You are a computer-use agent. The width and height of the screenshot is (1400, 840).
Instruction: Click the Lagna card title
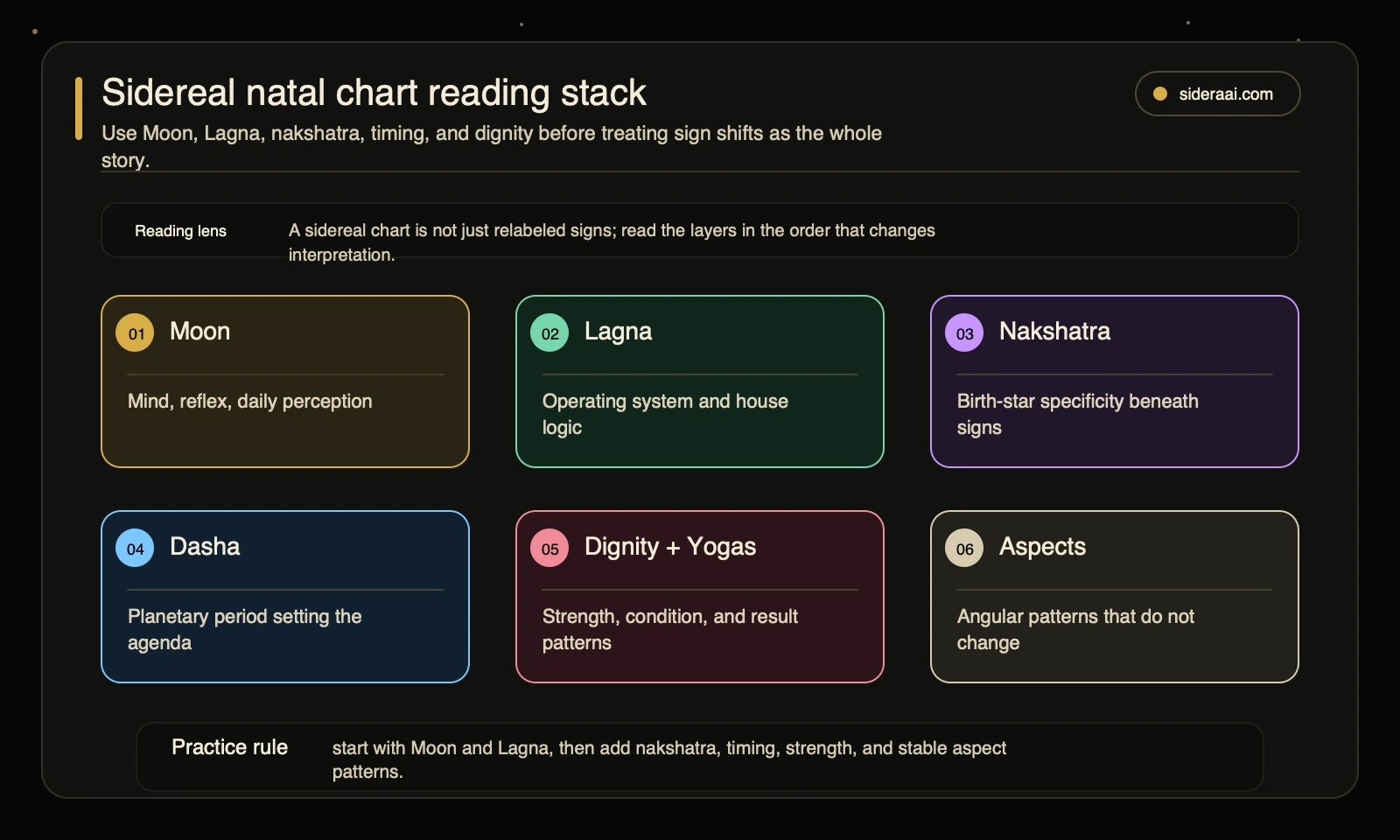coord(618,332)
